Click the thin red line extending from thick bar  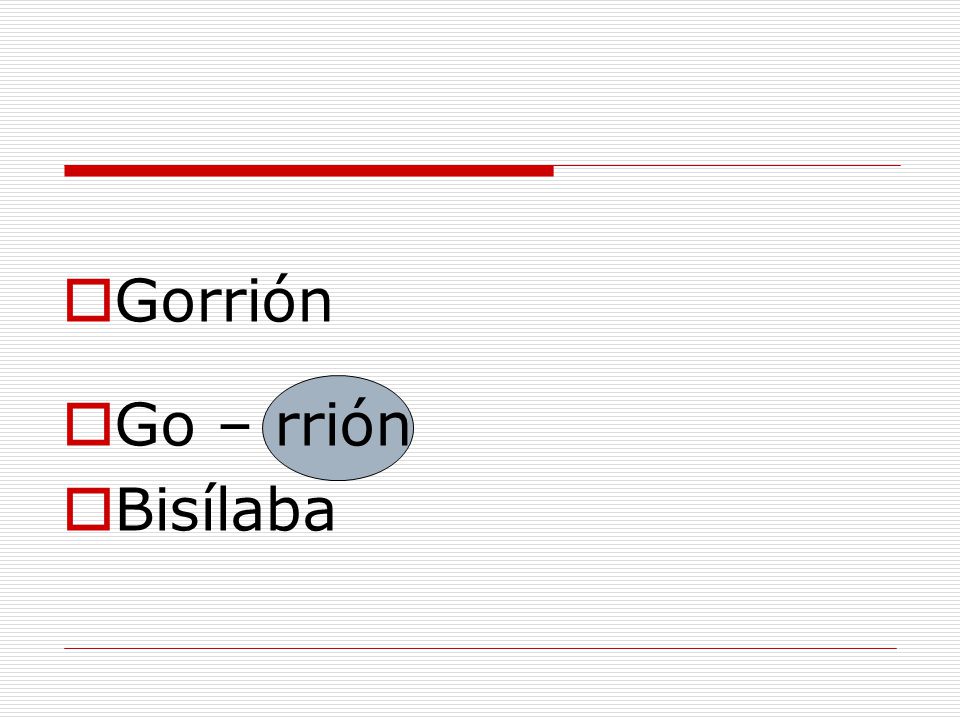[727, 165]
